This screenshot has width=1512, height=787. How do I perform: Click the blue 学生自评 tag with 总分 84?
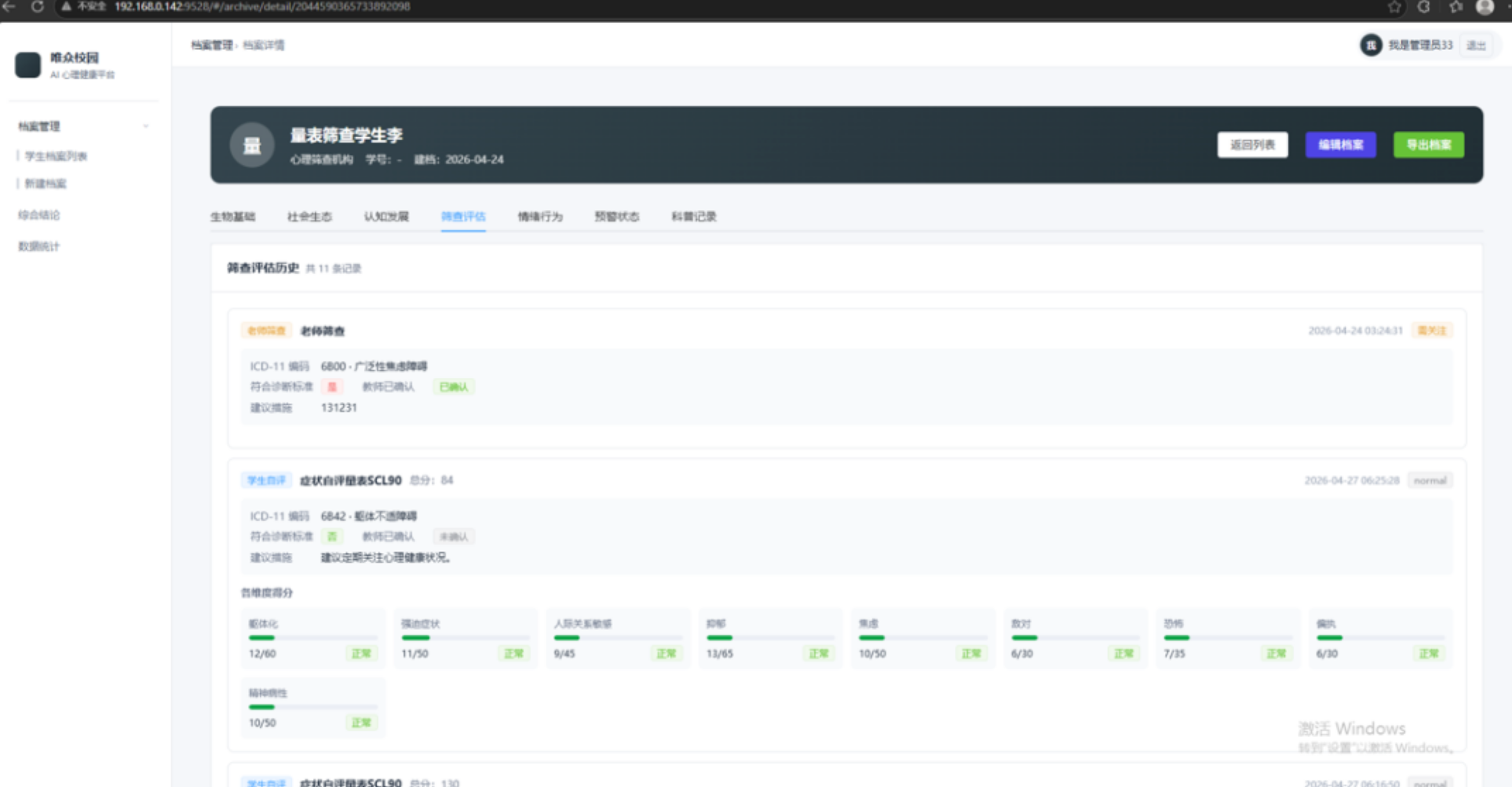tap(266, 480)
